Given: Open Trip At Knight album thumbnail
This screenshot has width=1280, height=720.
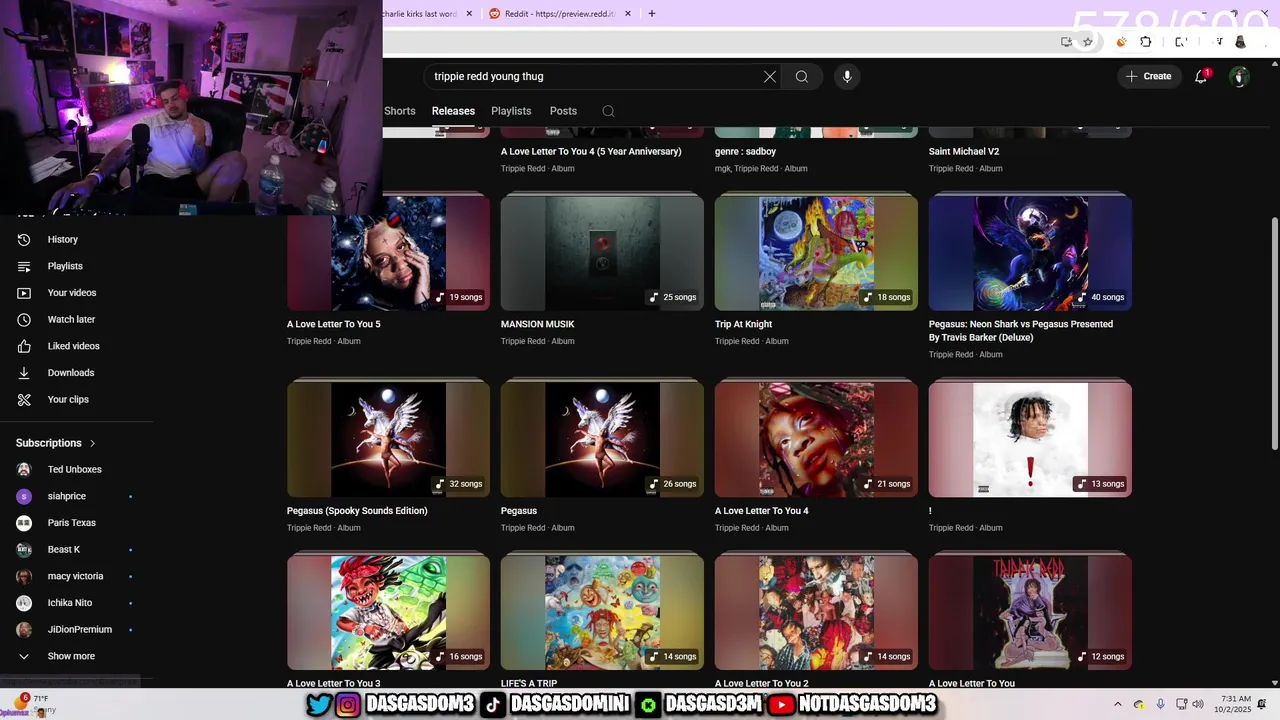Looking at the screenshot, I should pyautogui.click(x=816, y=253).
